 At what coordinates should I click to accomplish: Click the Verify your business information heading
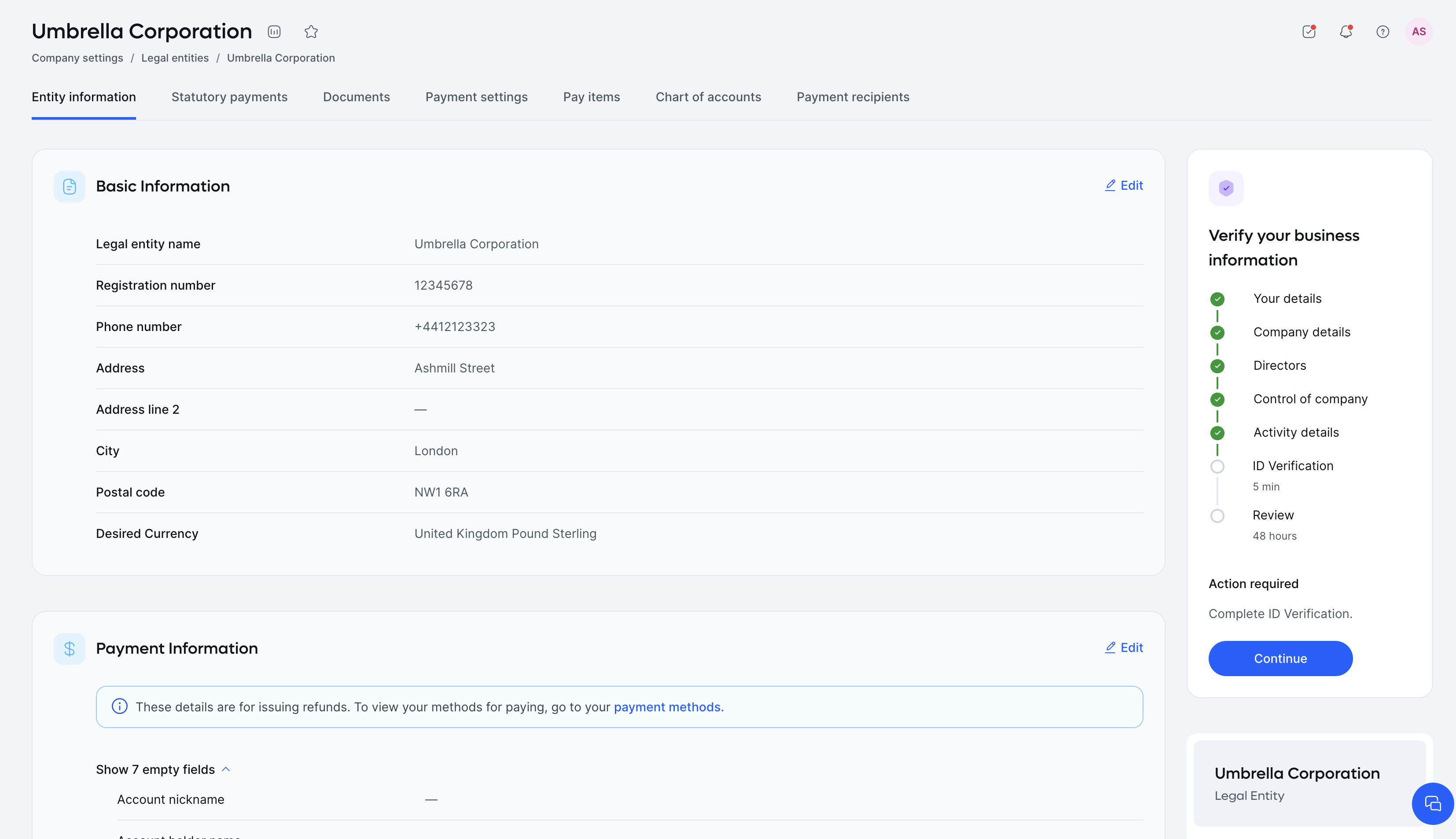coord(1284,248)
